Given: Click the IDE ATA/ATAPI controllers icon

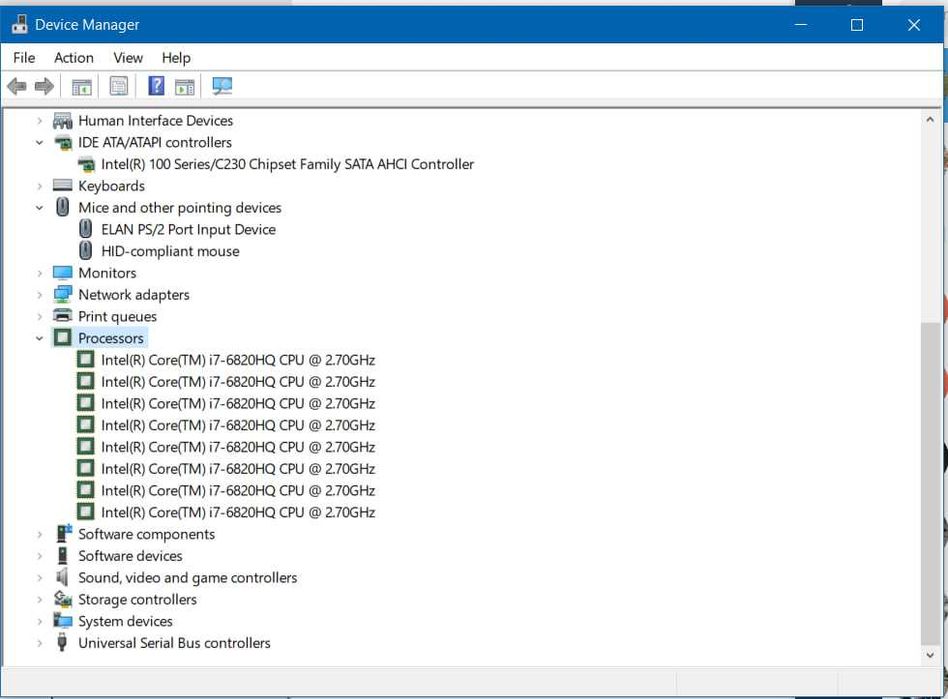Looking at the screenshot, I should click(62, 143).
